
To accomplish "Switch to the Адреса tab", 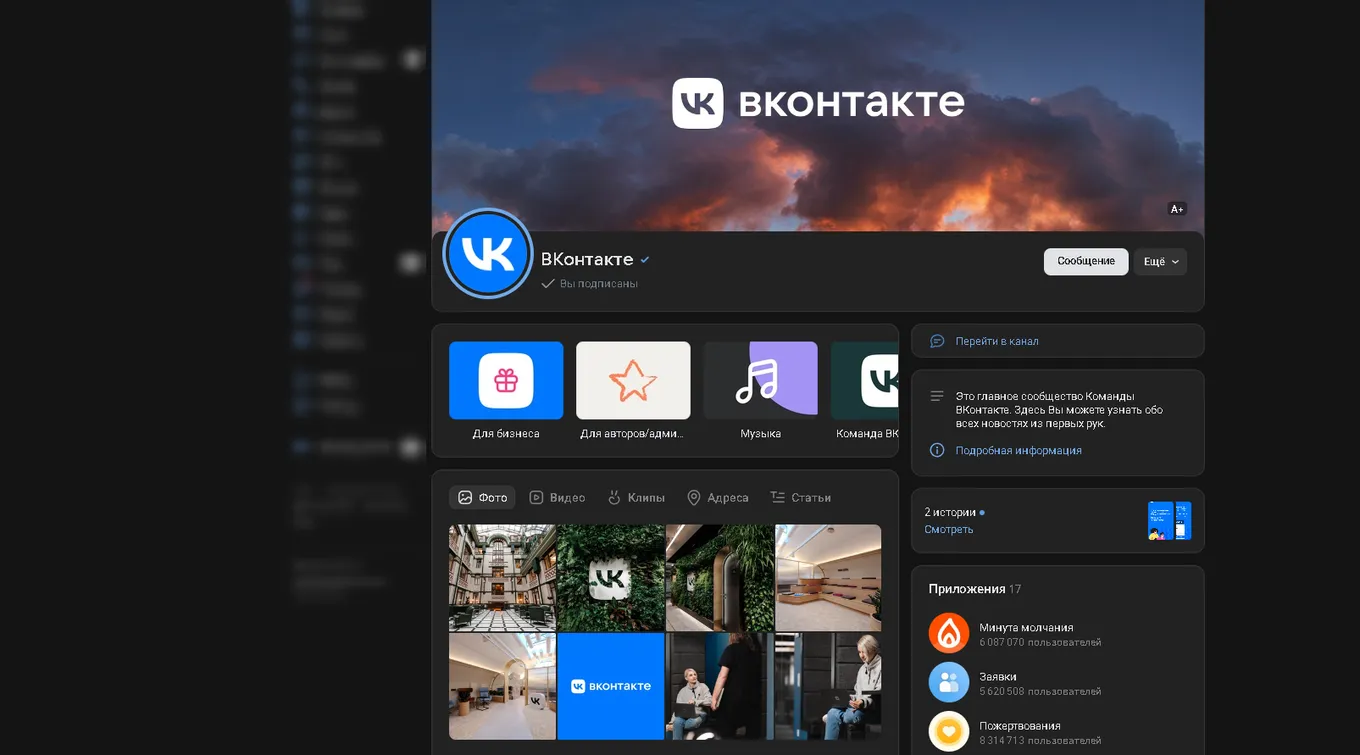I will click(717, 497).
